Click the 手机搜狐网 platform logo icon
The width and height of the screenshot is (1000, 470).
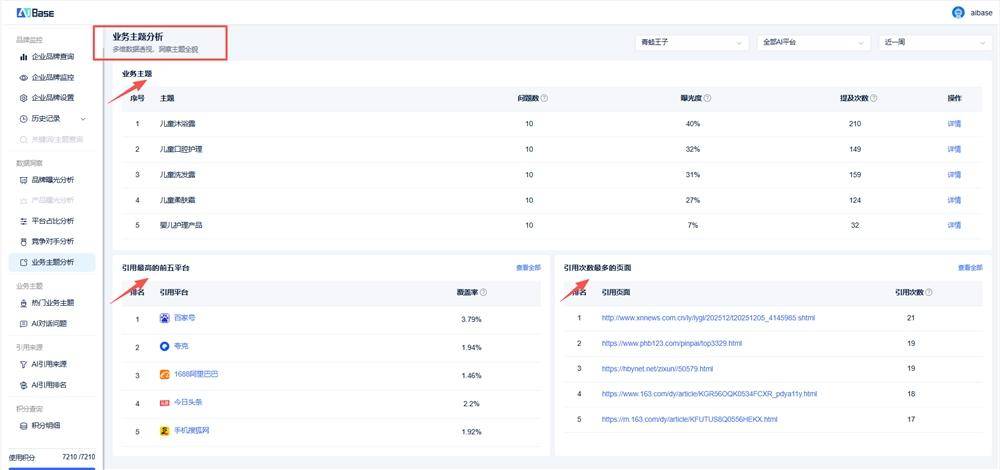pyautogui.click(x=165, y=431)
